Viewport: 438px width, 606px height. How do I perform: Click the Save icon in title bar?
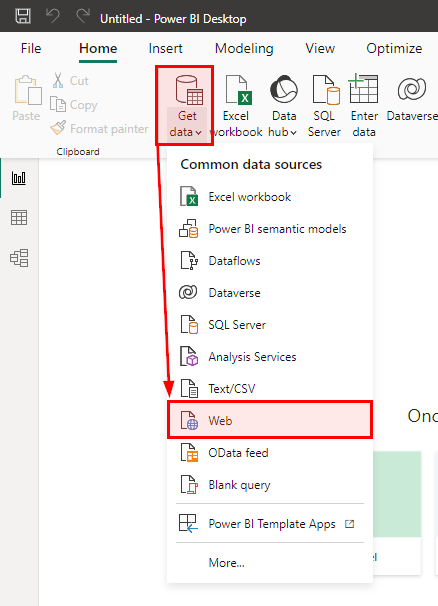[x=23, y=16]
